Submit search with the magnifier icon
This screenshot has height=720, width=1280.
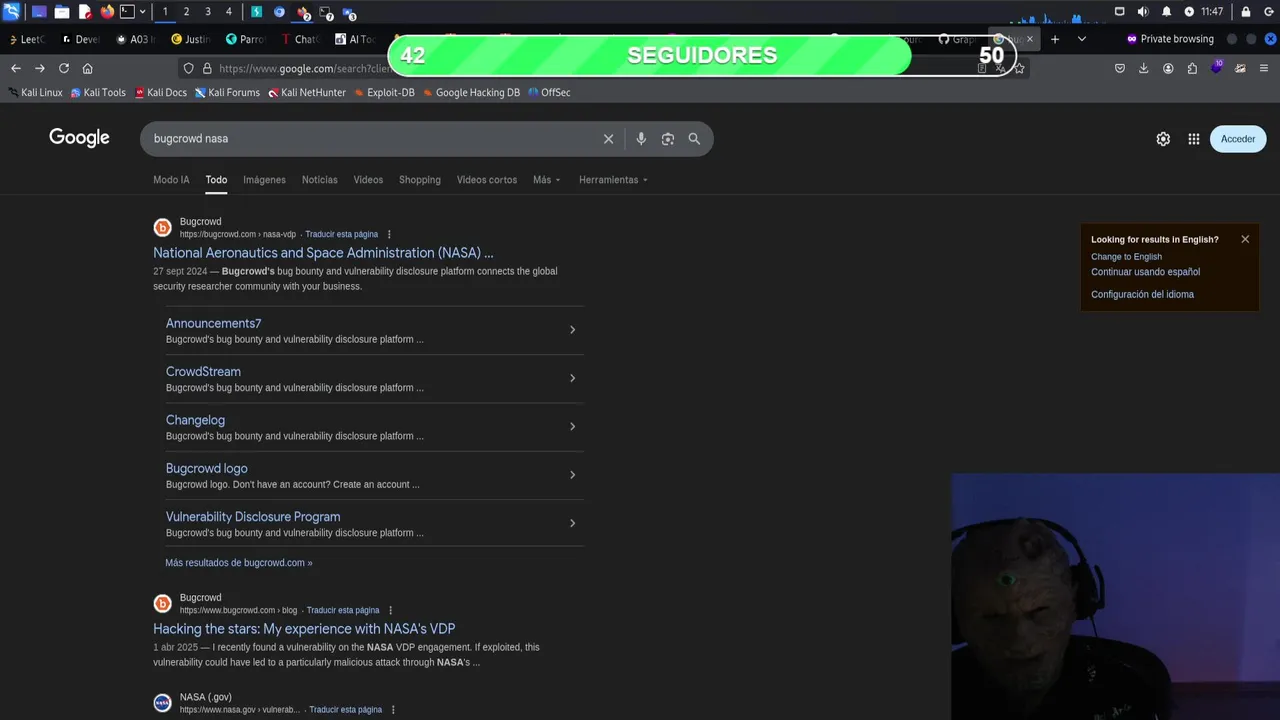click(x=694, y=139)
